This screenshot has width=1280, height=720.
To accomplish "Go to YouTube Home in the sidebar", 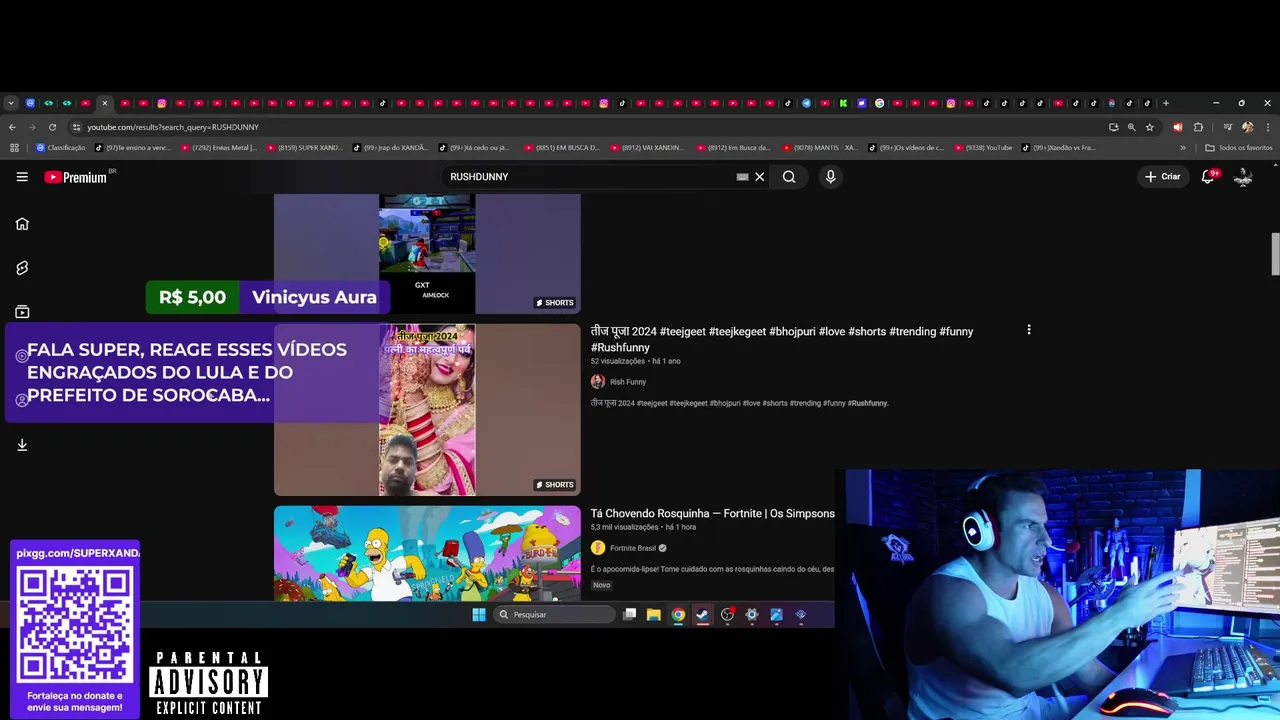I will 22,224.
